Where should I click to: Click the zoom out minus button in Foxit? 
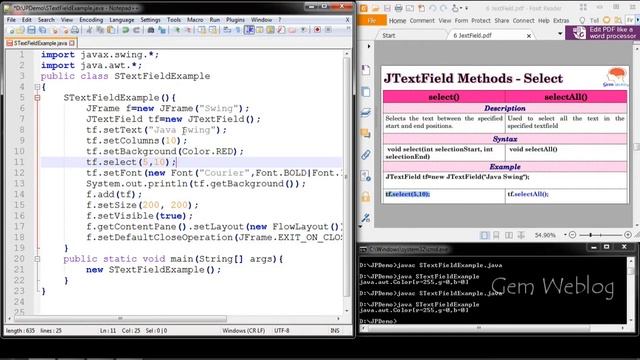tap(573, 235)
